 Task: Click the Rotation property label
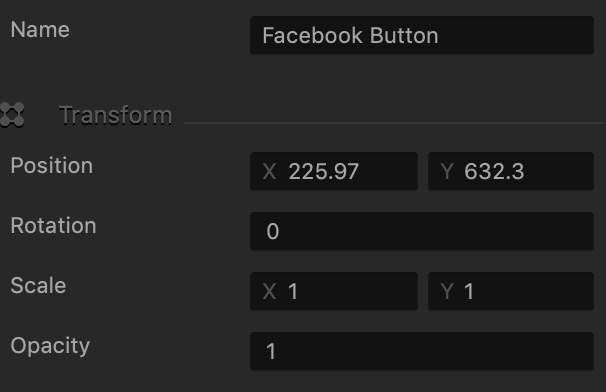click(x=53, y=225)
